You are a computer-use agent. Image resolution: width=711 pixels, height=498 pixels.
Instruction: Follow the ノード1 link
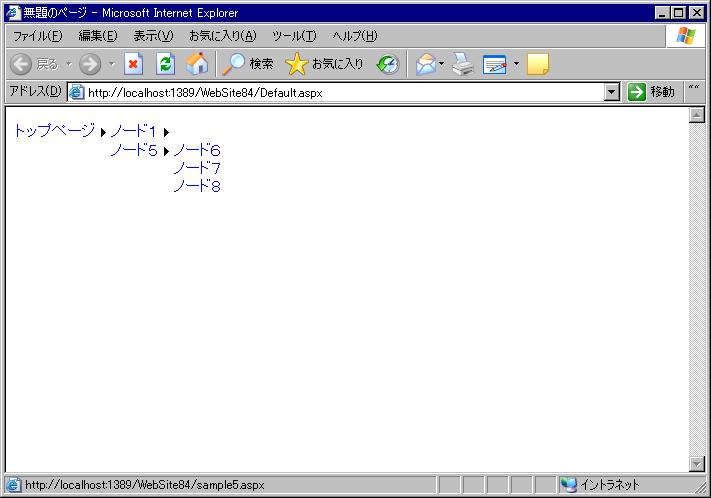point(133,131)
